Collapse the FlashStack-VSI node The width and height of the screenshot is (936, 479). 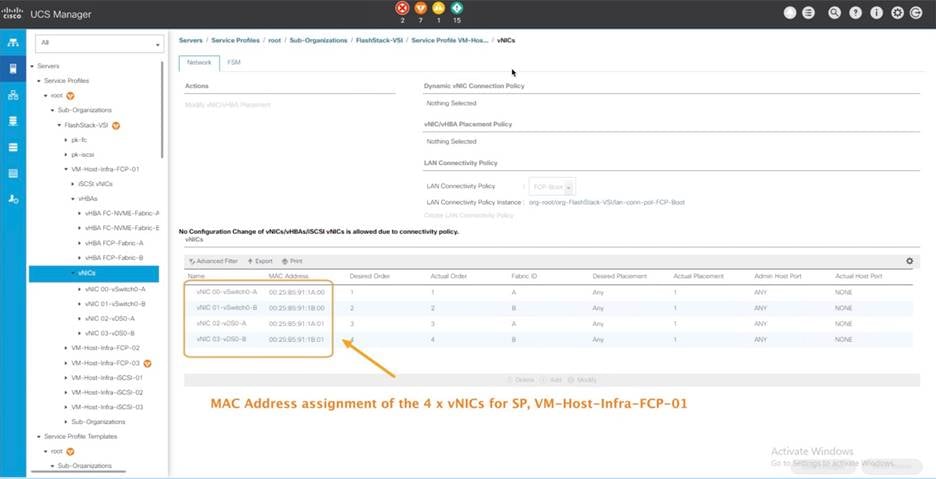click(59, 125)
